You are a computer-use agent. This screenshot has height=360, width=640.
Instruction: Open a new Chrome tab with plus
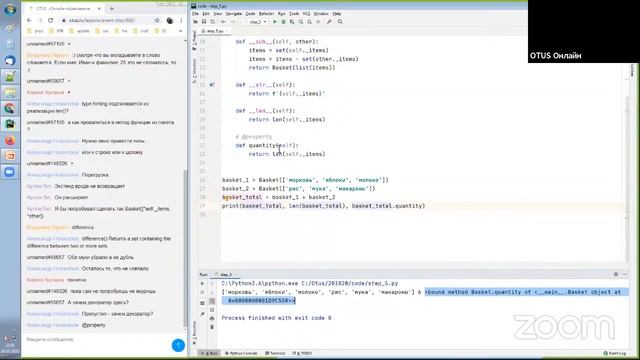111,8
